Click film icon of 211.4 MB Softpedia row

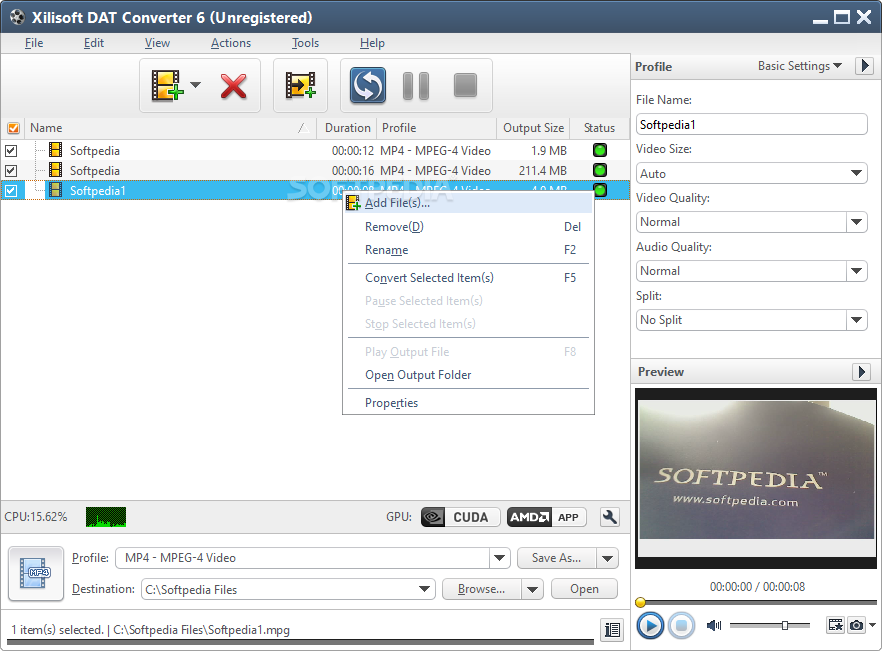56,169
